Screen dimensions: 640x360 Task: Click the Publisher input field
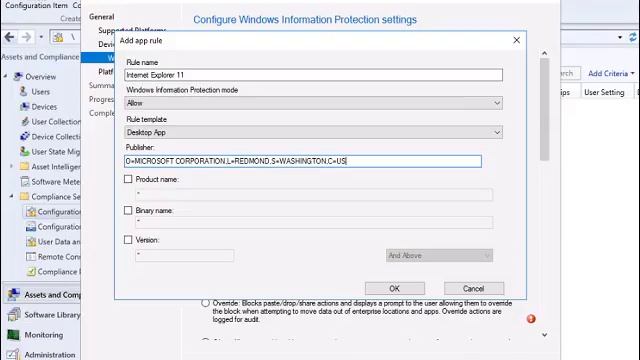[x=303, y=161]
